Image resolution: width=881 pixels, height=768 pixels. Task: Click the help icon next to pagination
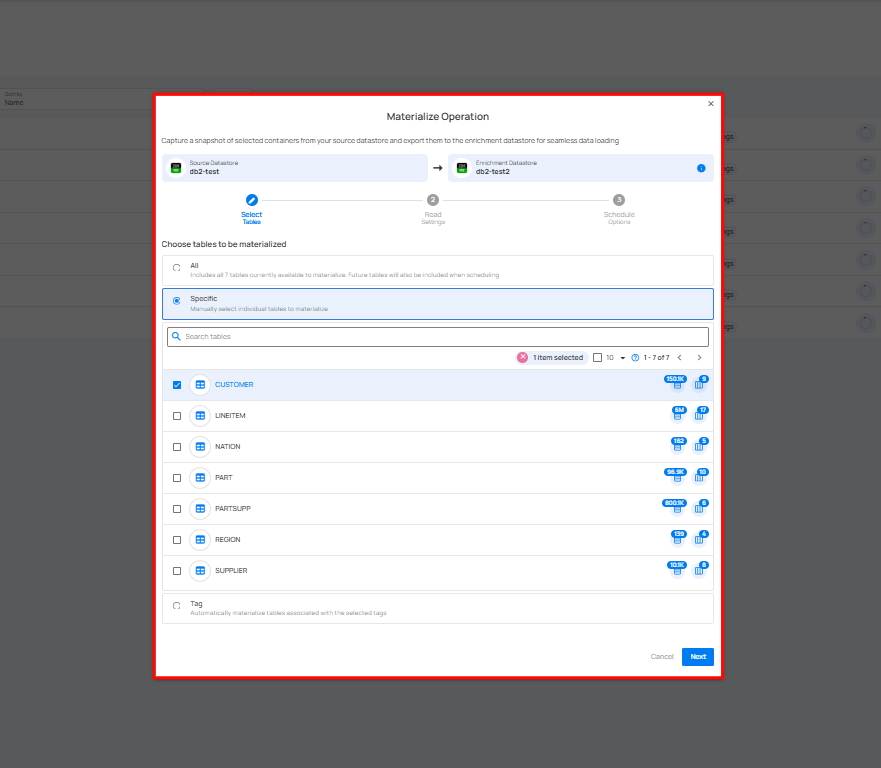coord(637,356)
